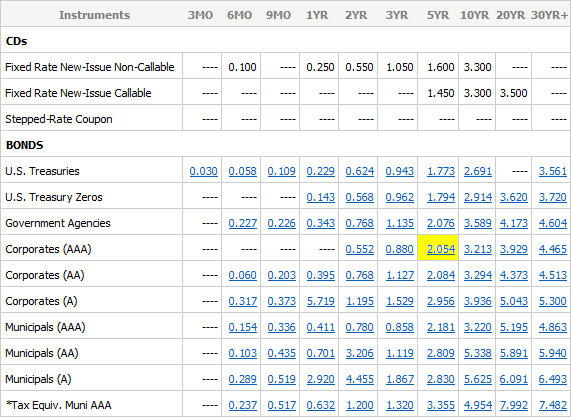This screenshot has height=417, width=571.
Task: Open the Municipals (A) 1YR yield 2.920
Action: coord(320,379)
